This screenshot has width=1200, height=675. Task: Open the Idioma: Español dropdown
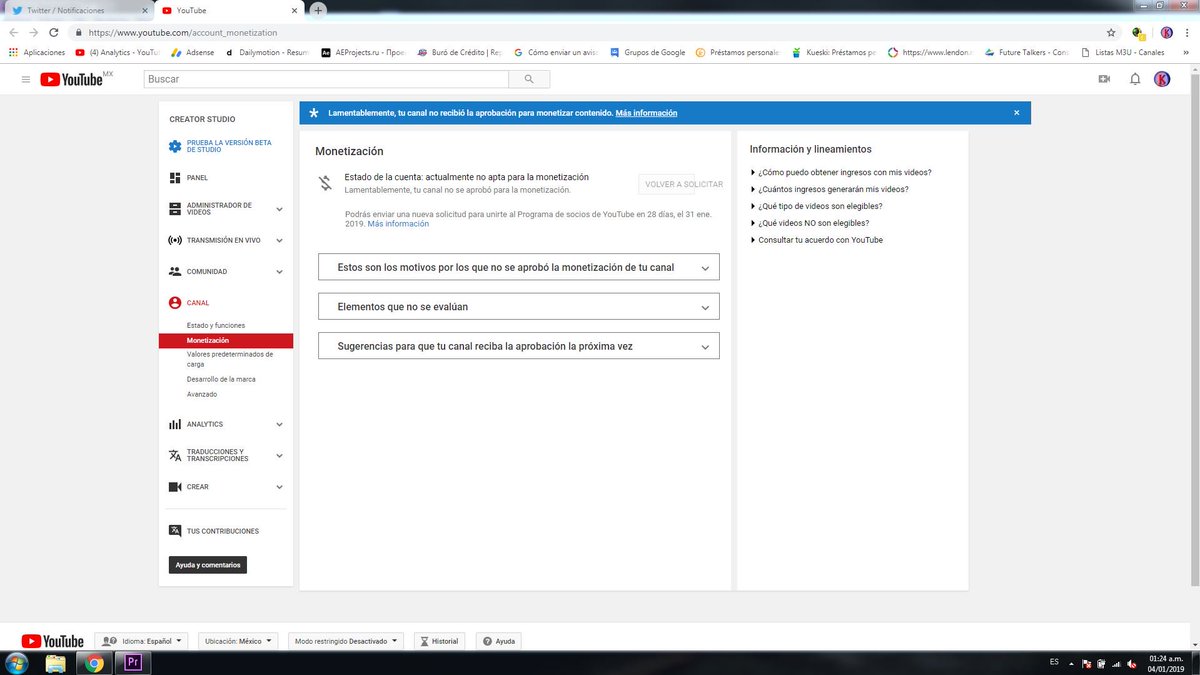point(141,641)
